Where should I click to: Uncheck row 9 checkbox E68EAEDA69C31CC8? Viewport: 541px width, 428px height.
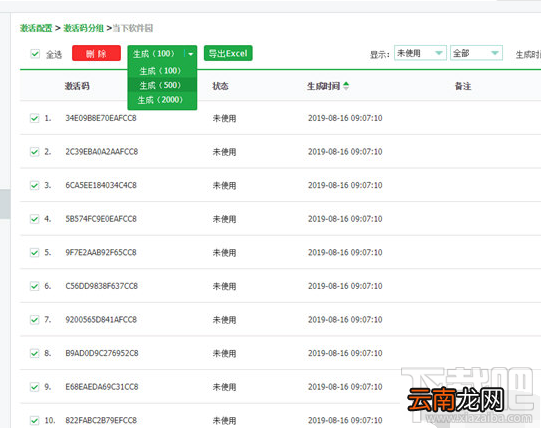pos(35,387)
